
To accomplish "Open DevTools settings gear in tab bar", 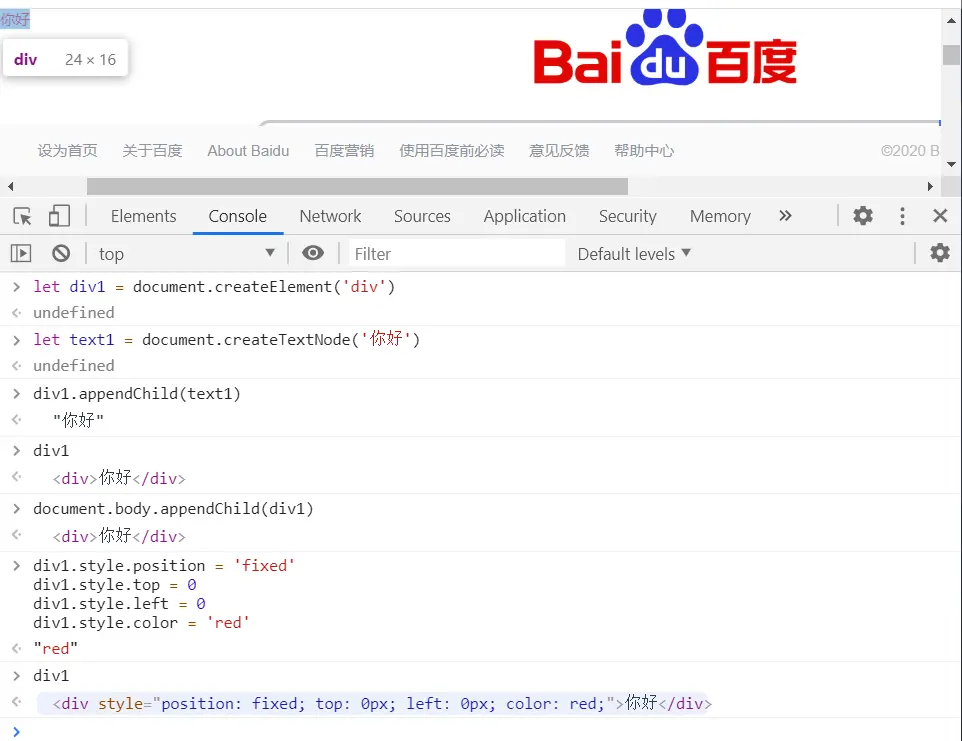I will tap(863, 216).
